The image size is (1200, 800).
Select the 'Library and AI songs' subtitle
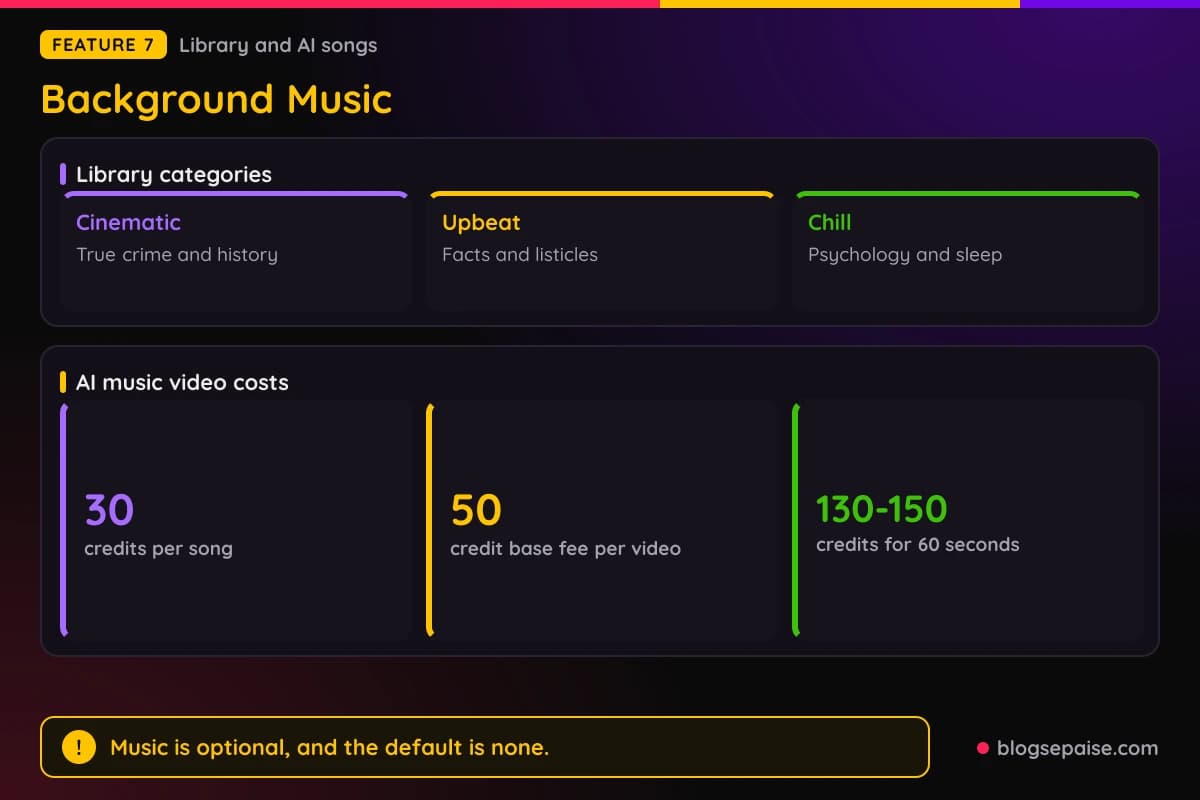click(x=278, y=45)
